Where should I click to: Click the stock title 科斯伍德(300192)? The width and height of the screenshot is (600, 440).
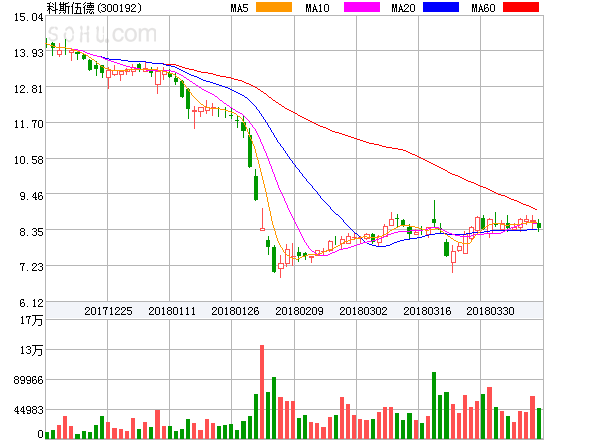tap(94, 8)
